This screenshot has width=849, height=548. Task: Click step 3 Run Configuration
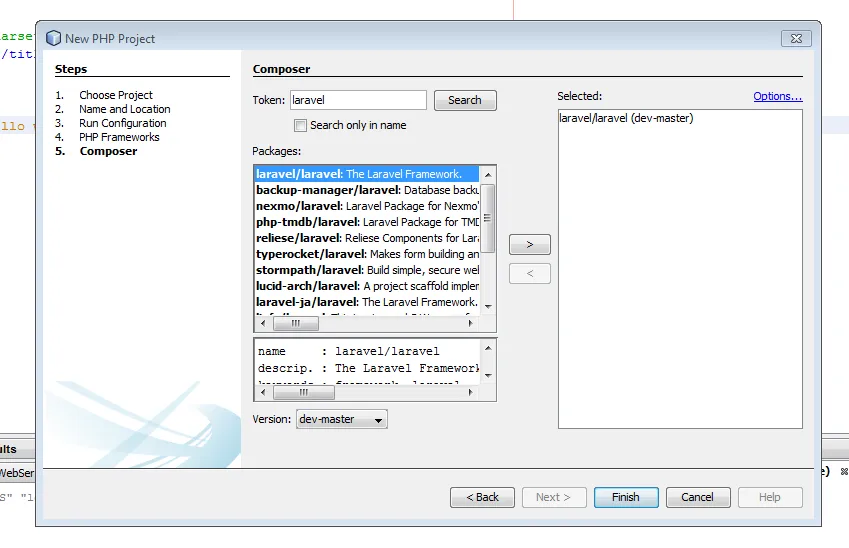pyautogui.click(x=122, y=123)
